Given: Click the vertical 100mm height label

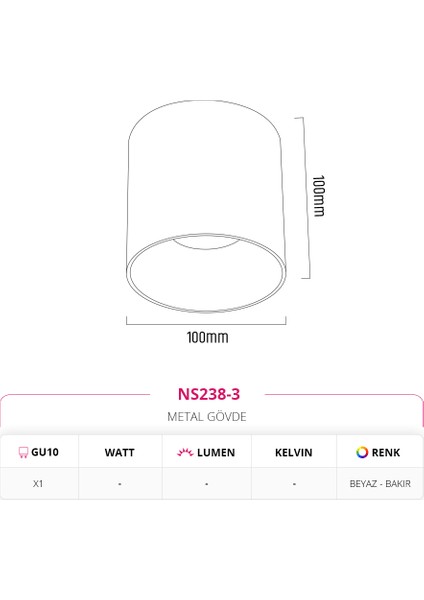Looking at the screenshot, I should [319, 196].
